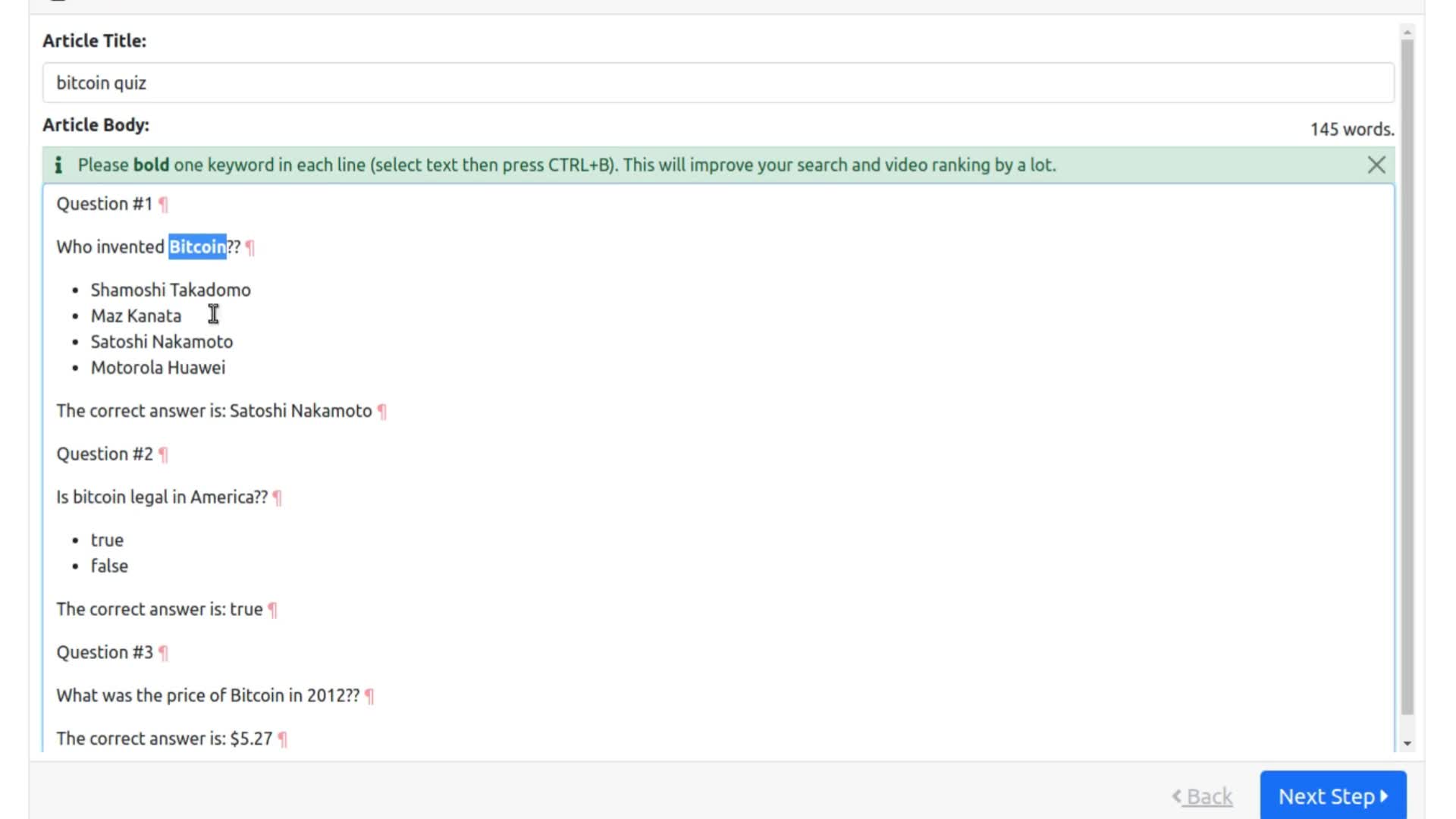Close the green bold-keyword info banner
1456x819 pixels.
tap(1376, 165)
